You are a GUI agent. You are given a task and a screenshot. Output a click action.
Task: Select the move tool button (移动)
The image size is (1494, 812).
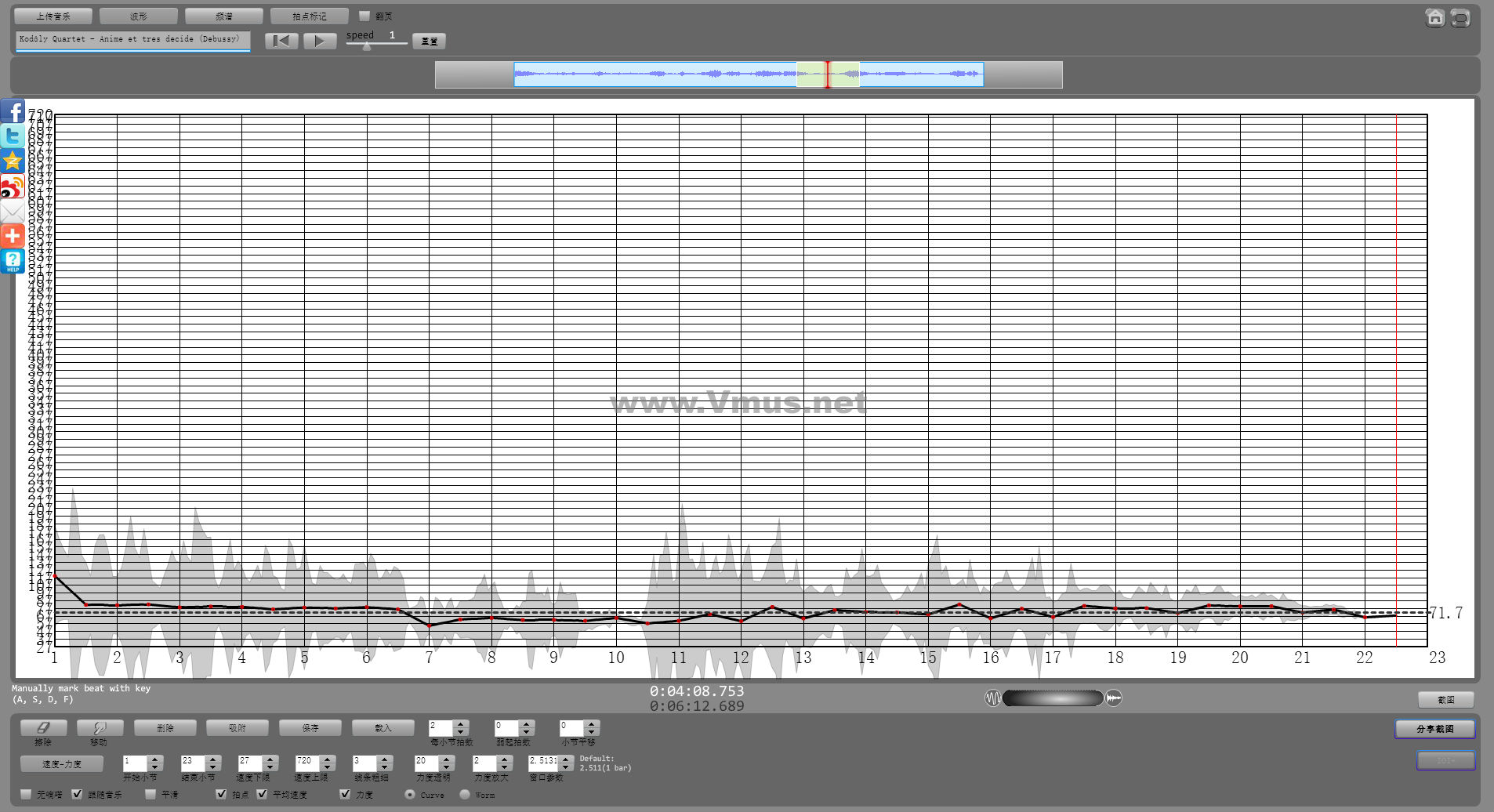tap(100, 728)
